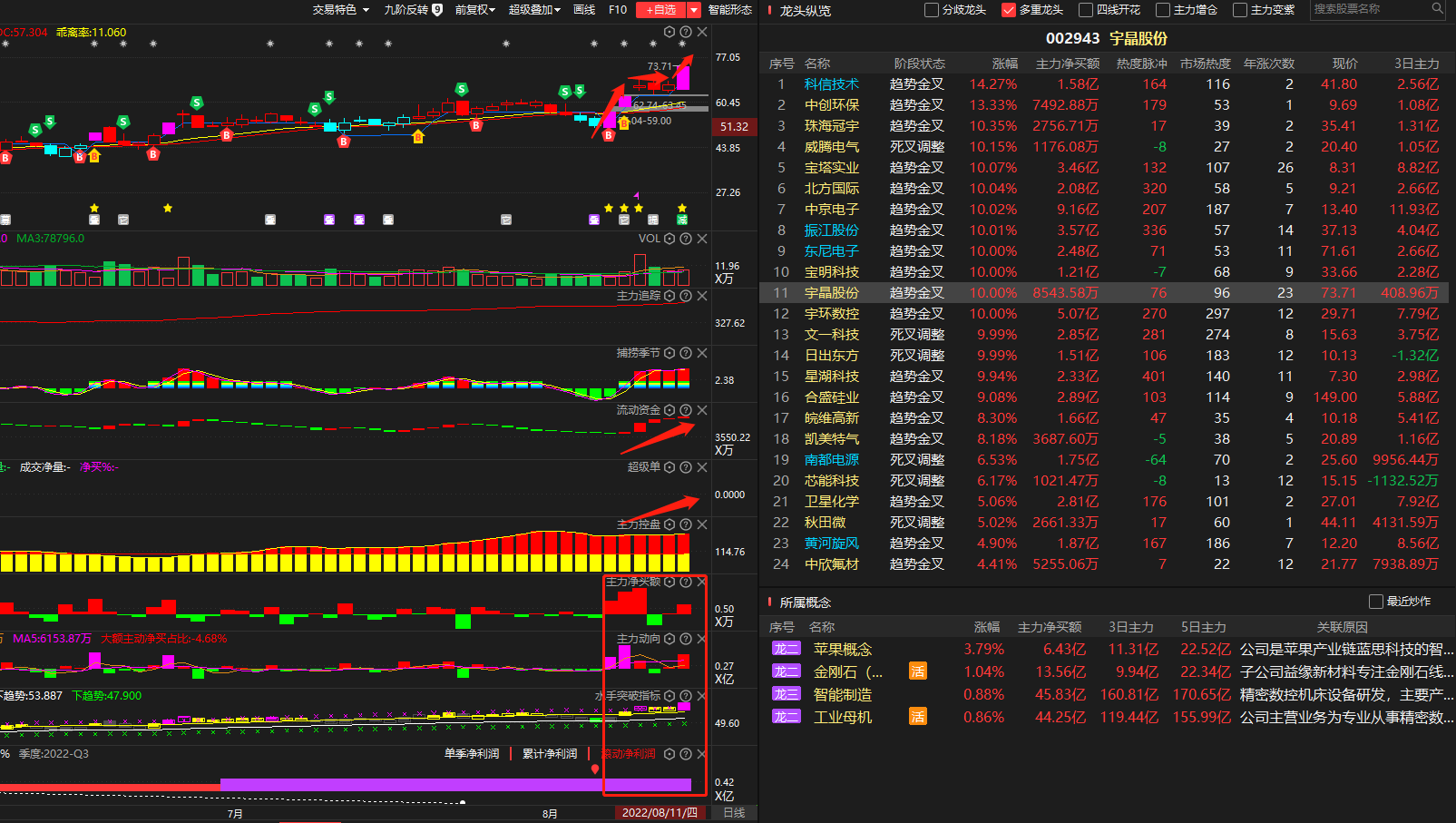Open settings of the 净利润 bottom panel
This screenshot has height=823, width=1456.
coord(669,754)
